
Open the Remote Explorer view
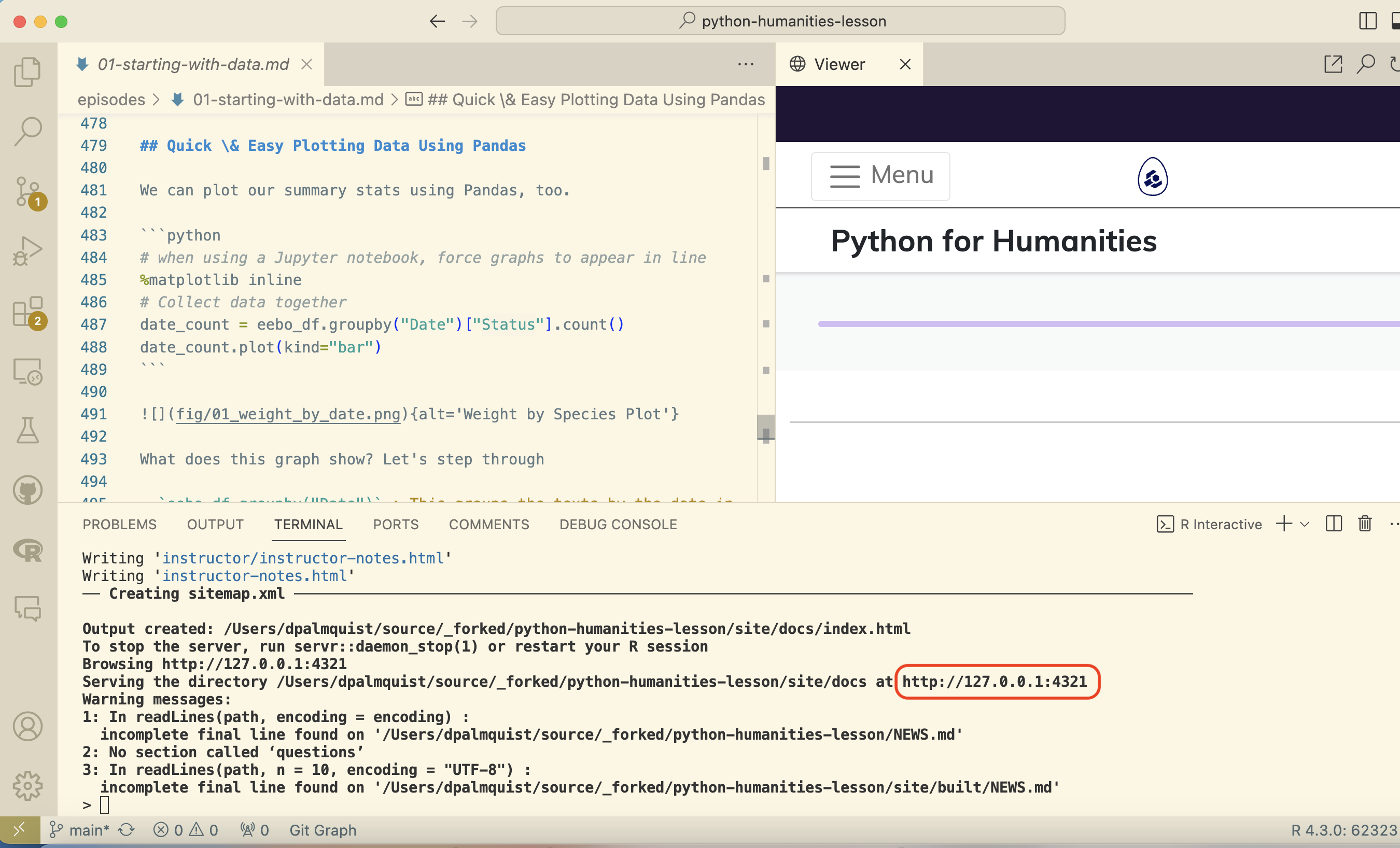coord(27,371)
